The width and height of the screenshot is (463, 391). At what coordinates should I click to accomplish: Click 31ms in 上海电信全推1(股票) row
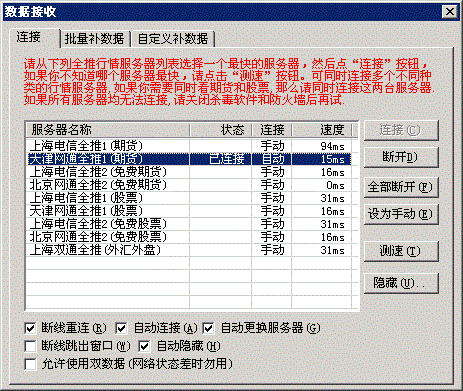pos(332,198)
